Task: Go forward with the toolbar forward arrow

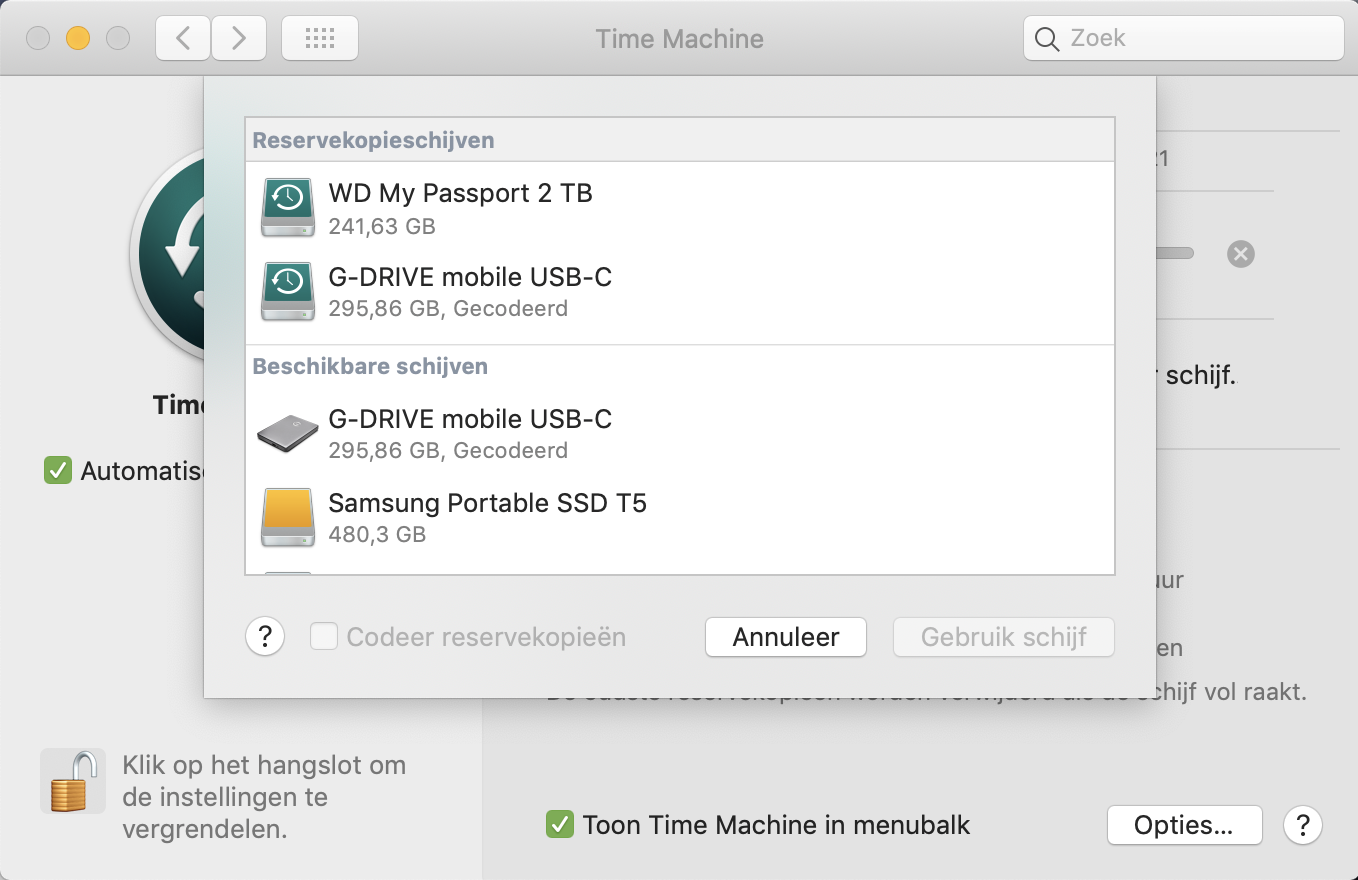Action: click(239, 38)
